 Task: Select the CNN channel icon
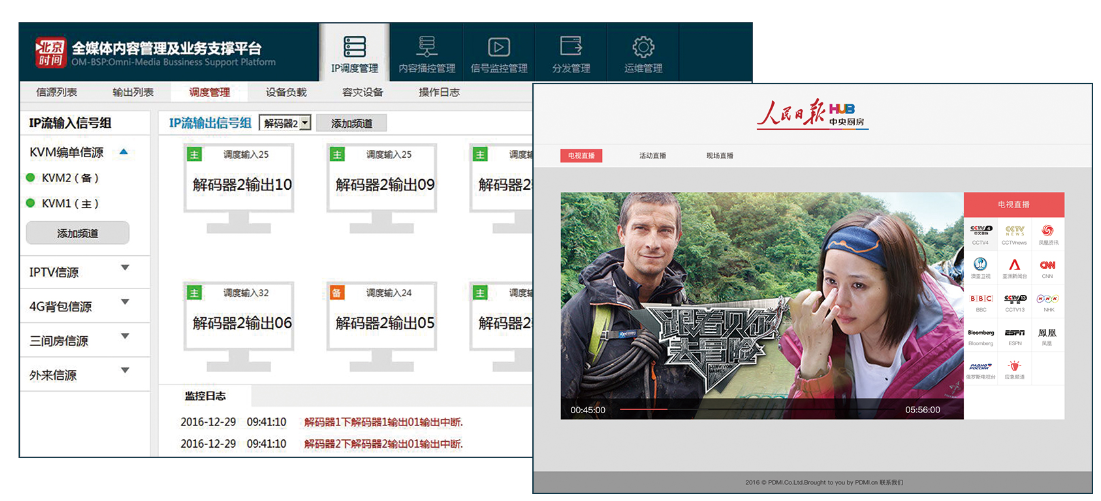click(x=1047, y=267)
